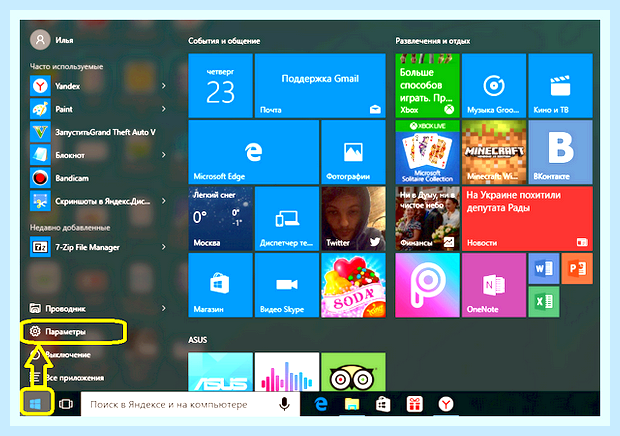Click the Илья user account avatar
Screen dimensions: 620x436
click(40, 40)
